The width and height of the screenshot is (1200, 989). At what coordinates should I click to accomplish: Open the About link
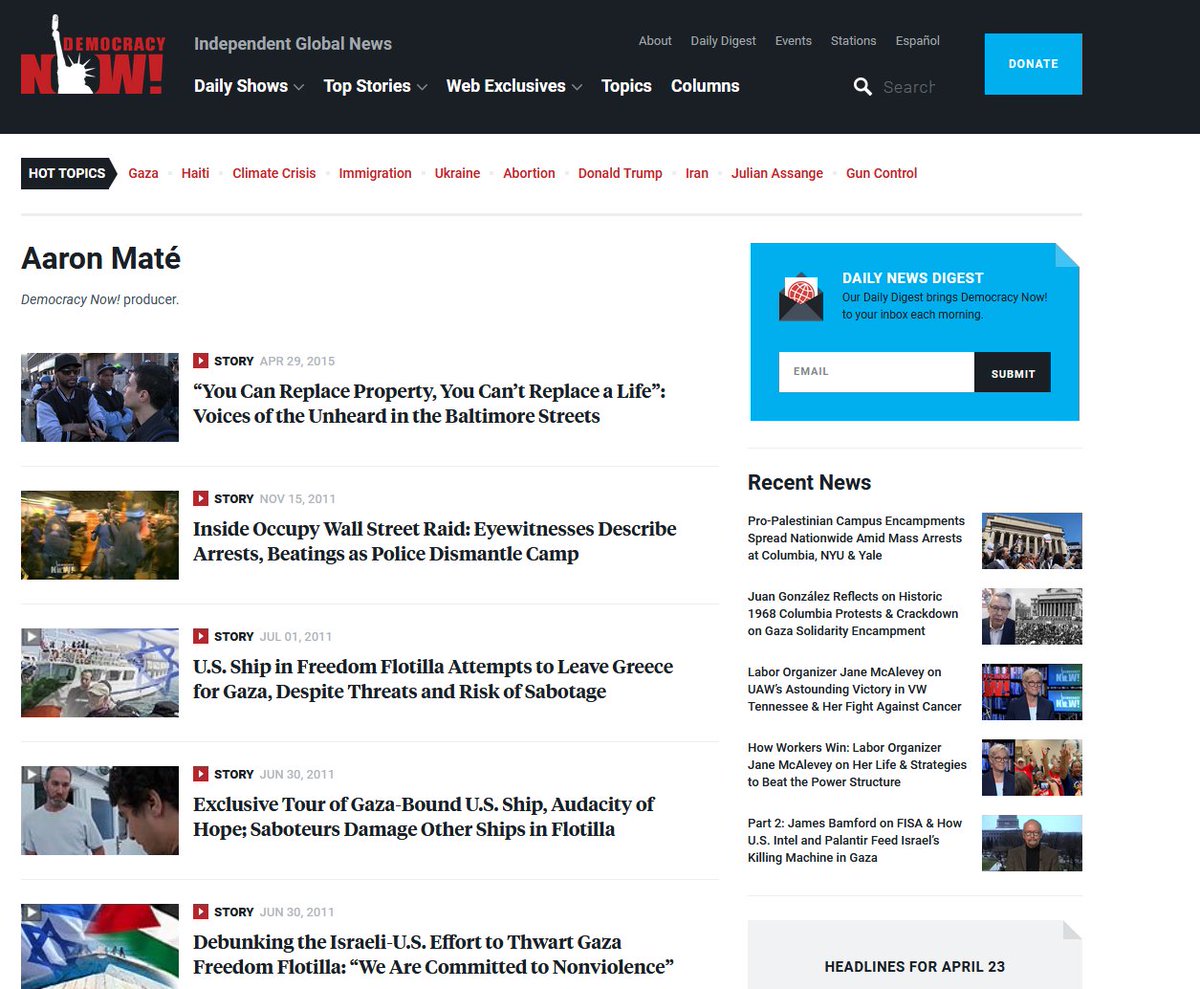[655, 41]
